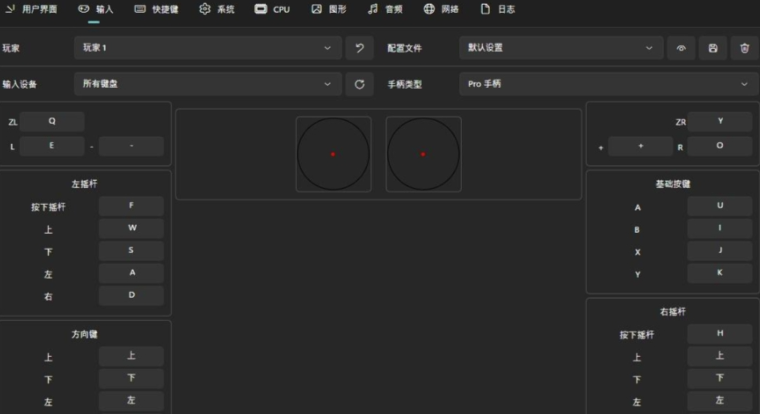The image size is (760, 414).
Task: Switch to the 快捷键 tab
Action: [x=159, y=9]
